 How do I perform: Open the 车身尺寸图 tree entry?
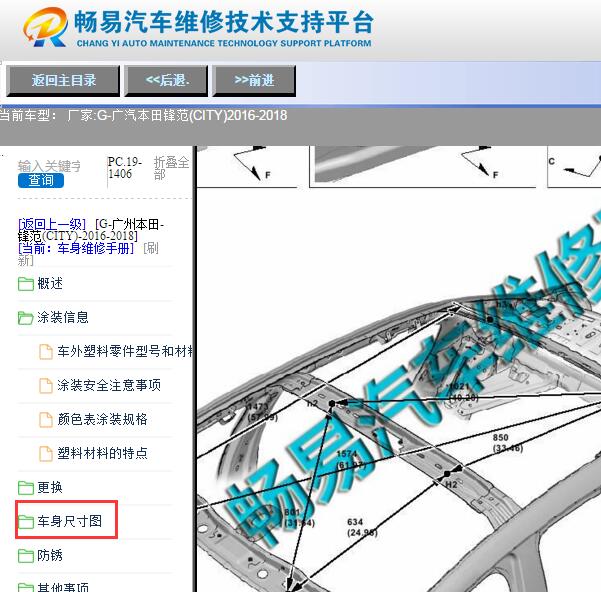[x=69, y=521]
